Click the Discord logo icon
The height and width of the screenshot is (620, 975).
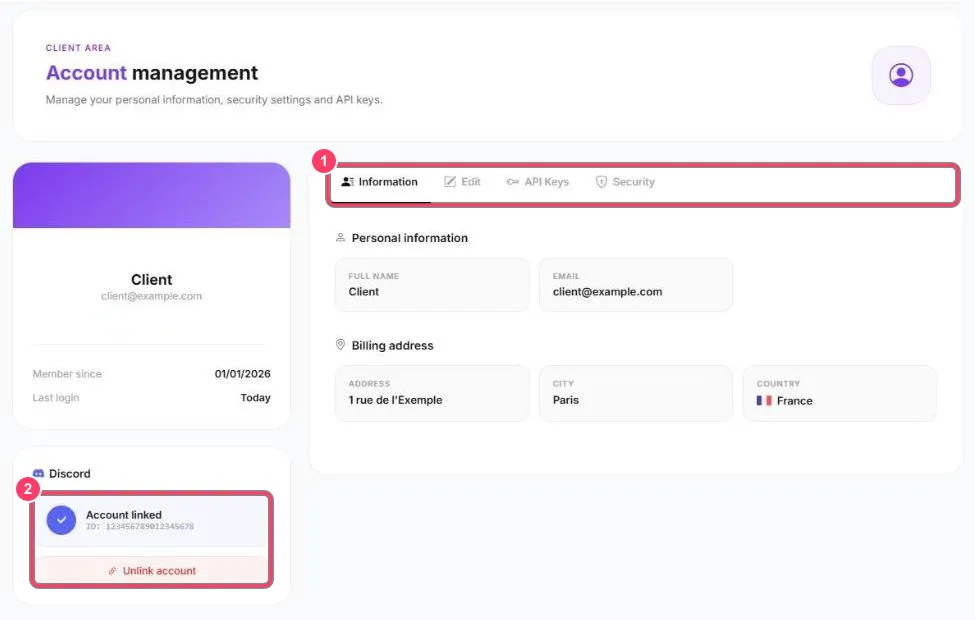pyautogui.click(x=39, y=474)
